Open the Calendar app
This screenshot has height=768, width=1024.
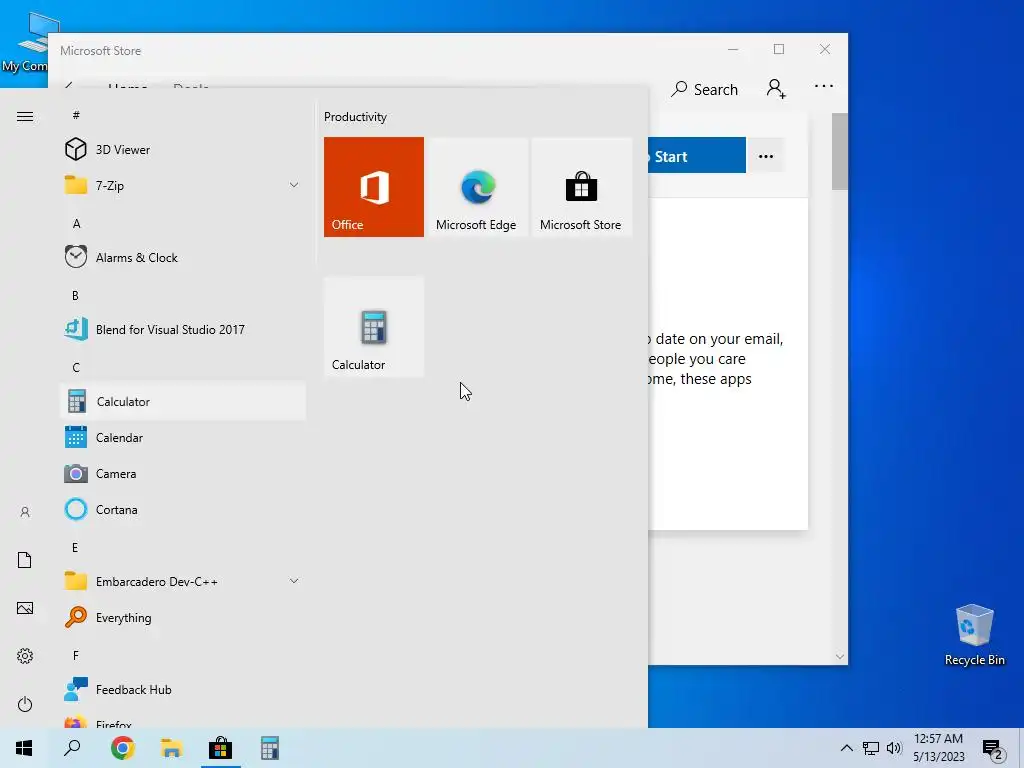(x=183, y=438)
